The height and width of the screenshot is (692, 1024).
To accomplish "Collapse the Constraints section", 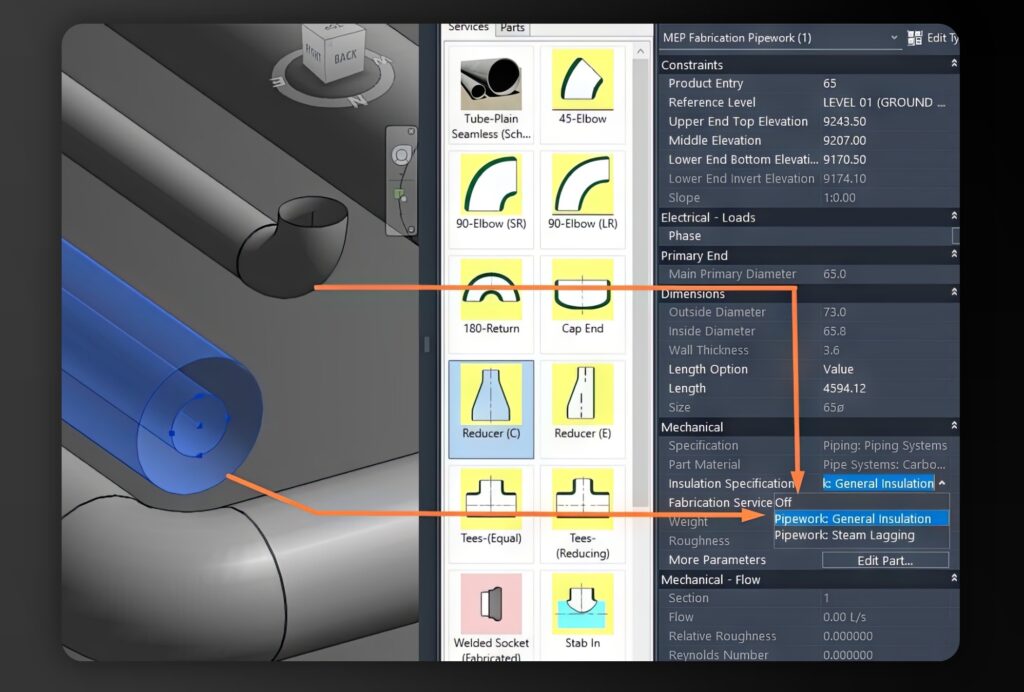I will point(954,63).
